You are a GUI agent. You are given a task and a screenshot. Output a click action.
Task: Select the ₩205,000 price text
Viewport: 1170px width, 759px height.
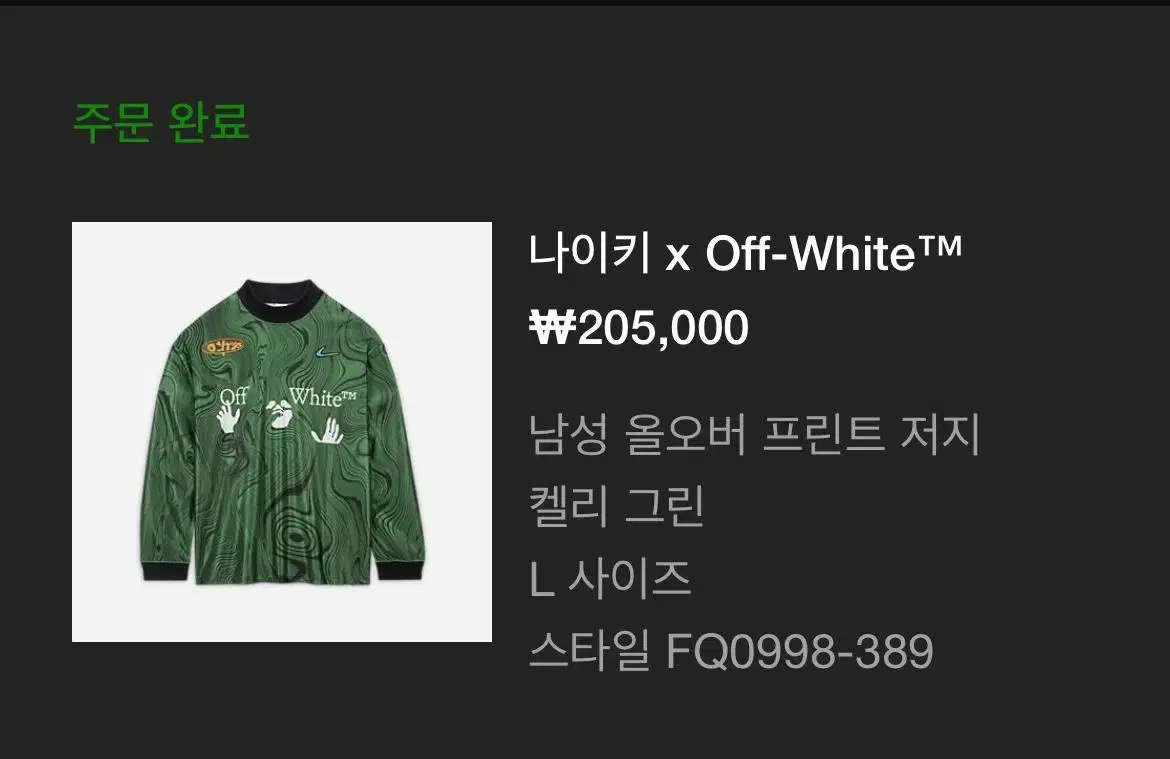tap(639, 327)
